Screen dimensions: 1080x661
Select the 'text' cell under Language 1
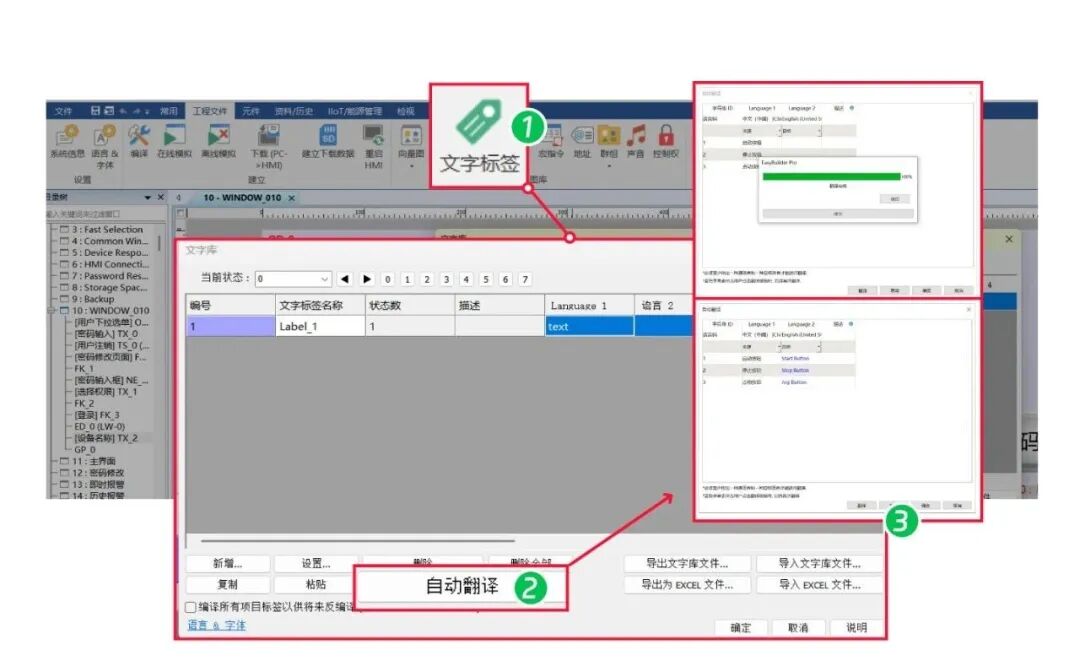(589, 326)
